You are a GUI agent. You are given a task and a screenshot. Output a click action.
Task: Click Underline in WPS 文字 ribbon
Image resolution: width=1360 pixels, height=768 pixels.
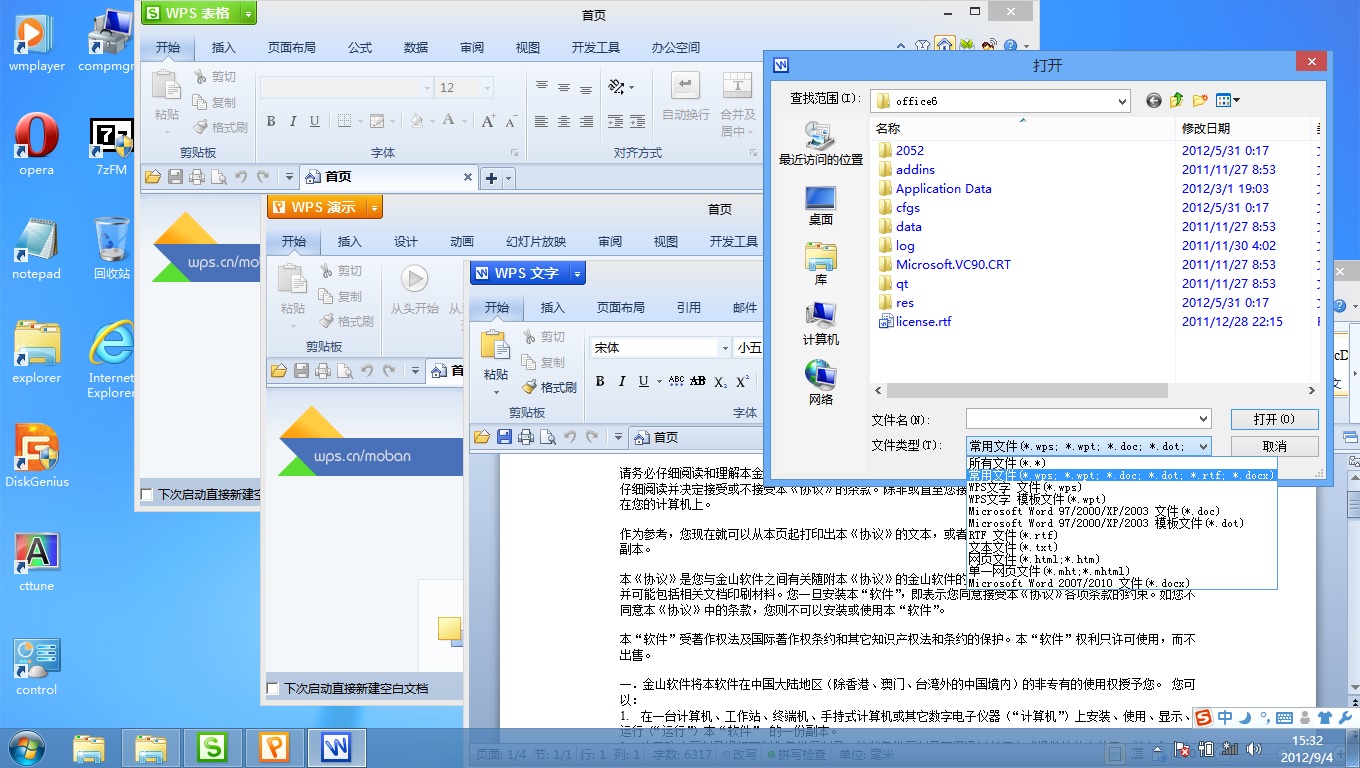point(643,381)
